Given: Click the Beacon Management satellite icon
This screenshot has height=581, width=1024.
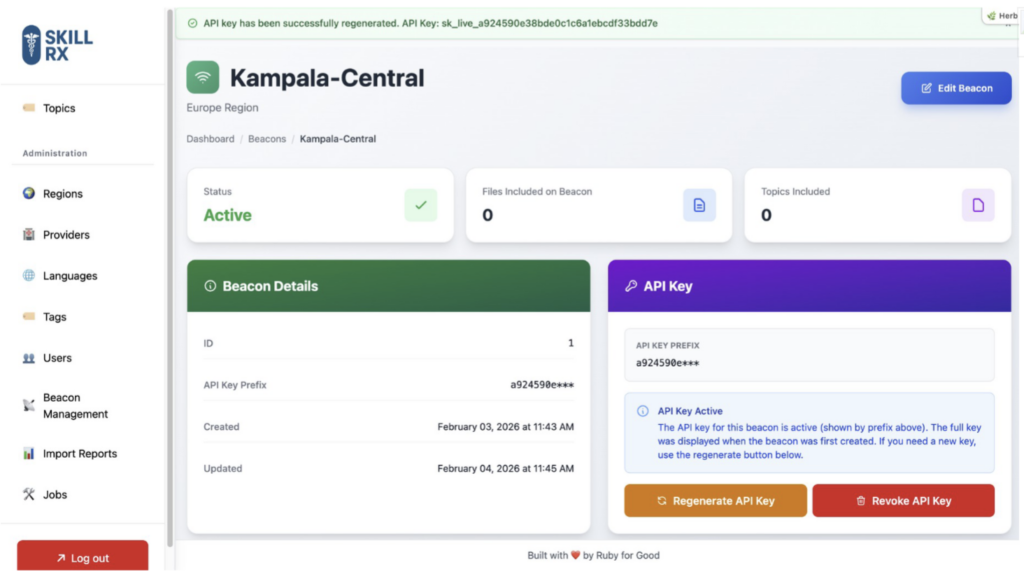Looking at the screenshot, I should pos(29,405).
